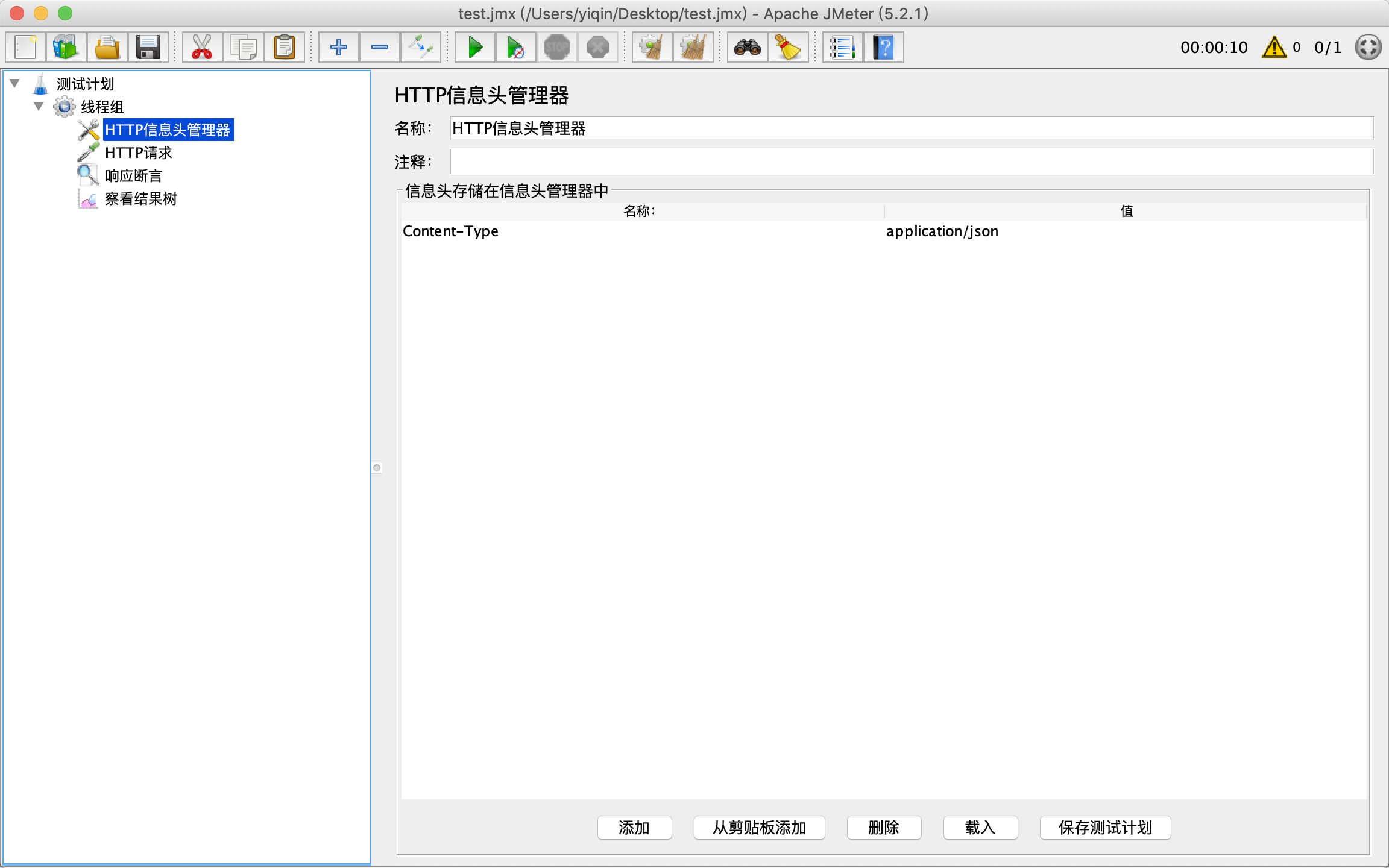
Task: Click the Toggle (enable/disable) arrows toolbar icon
Action: click(420, 47)
